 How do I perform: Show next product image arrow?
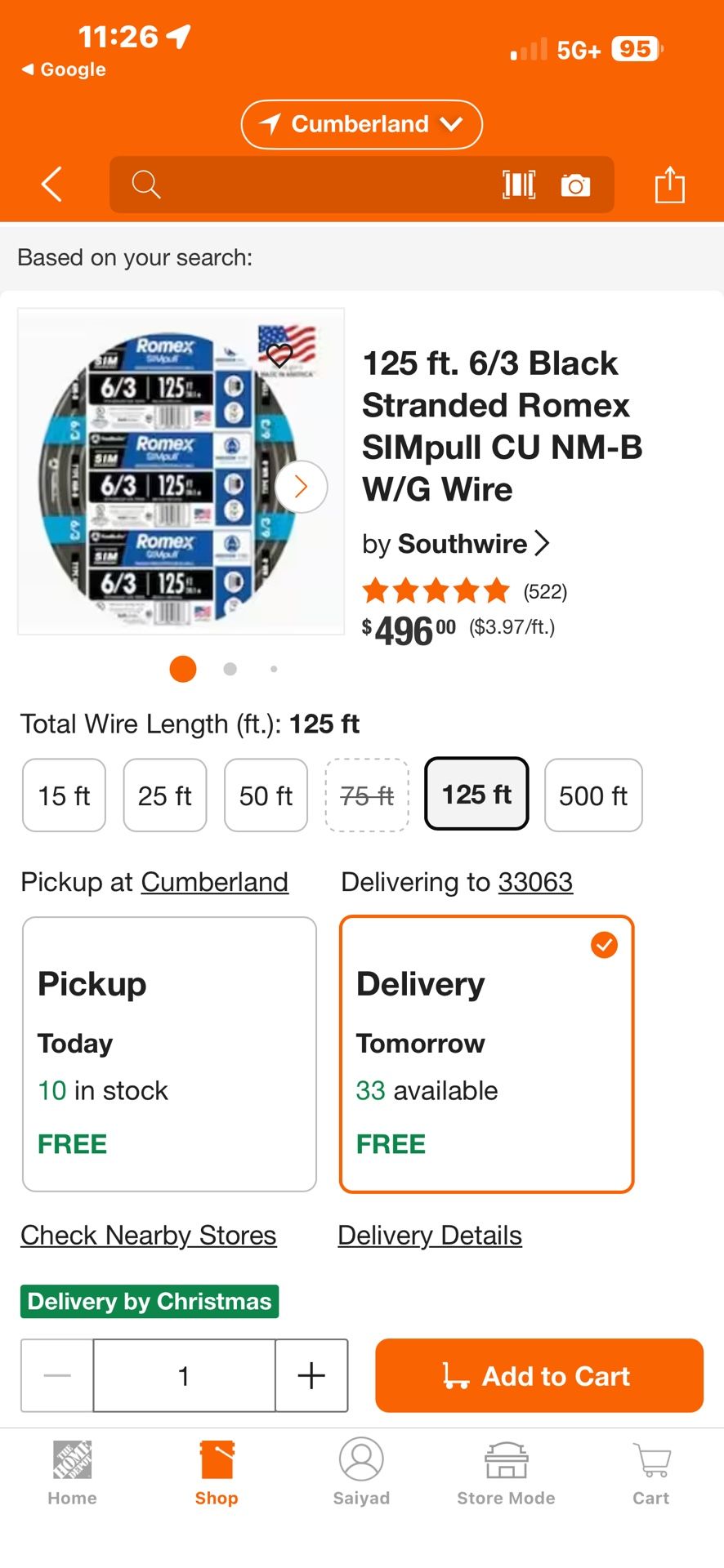pyautogui.click(x=302, y=488)
